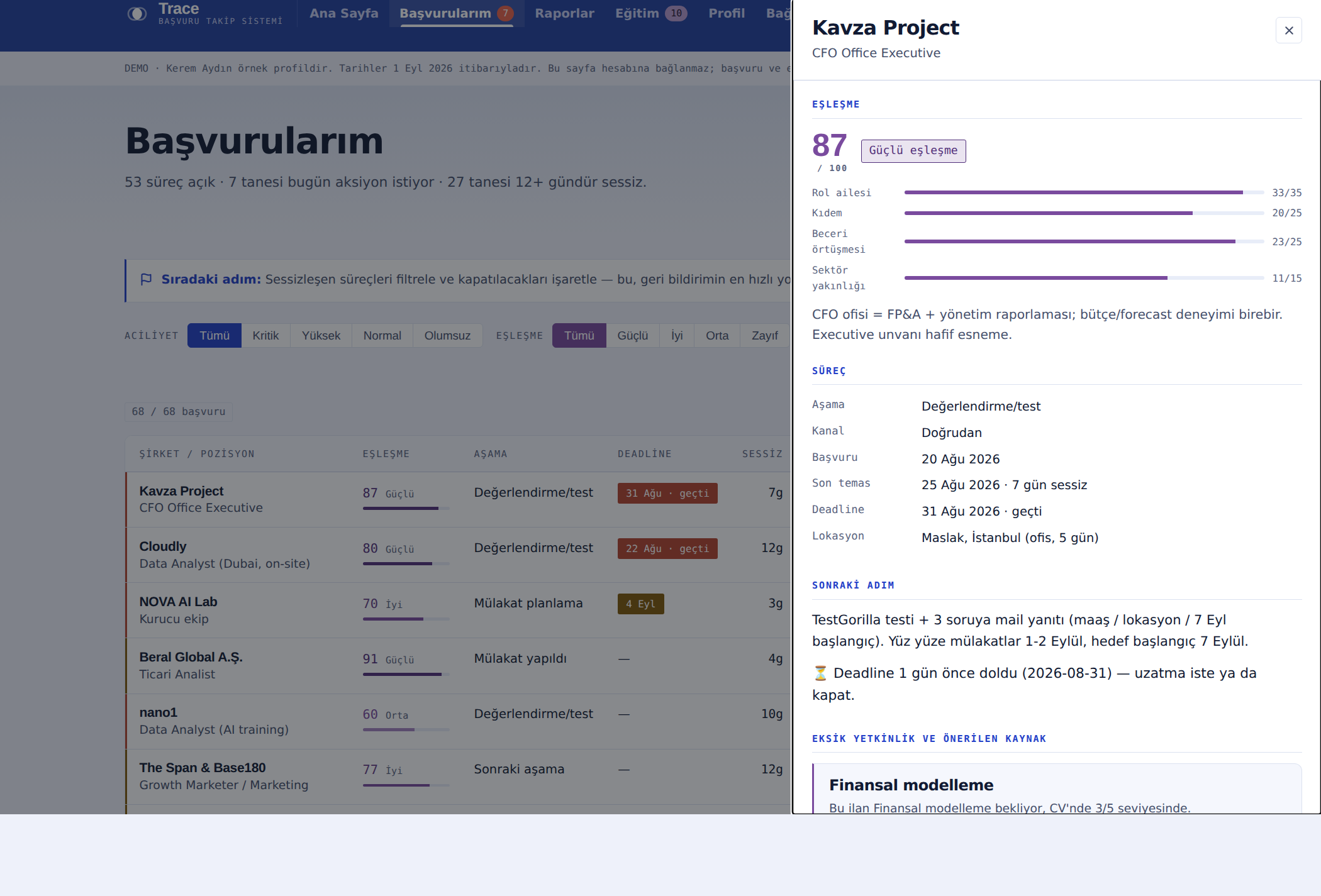The height and width of the screenshot is (896, 1321).
Task: Filter urgency by Yüksek
Action: (321, 336)
